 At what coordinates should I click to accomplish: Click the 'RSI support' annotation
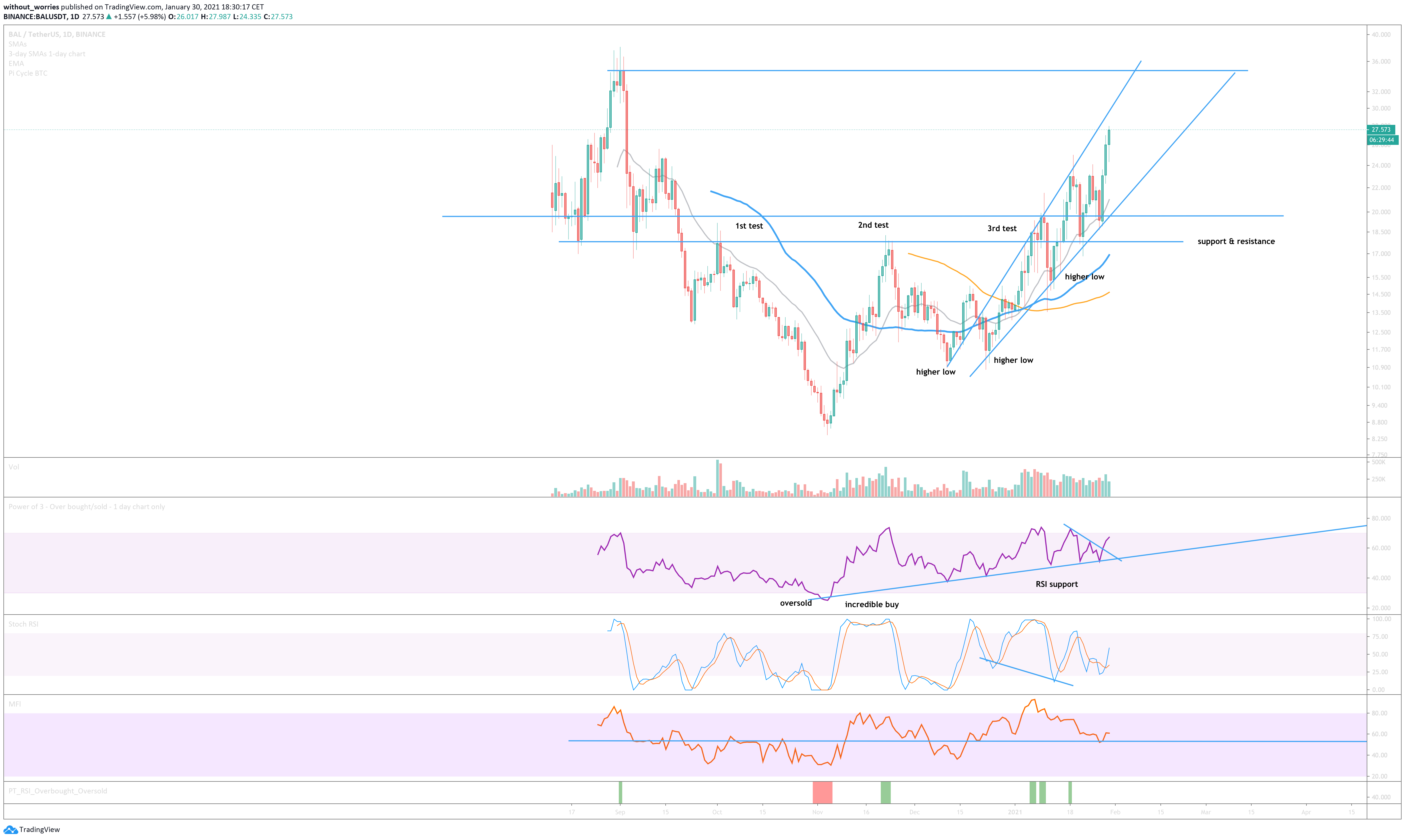(1056, 584)
